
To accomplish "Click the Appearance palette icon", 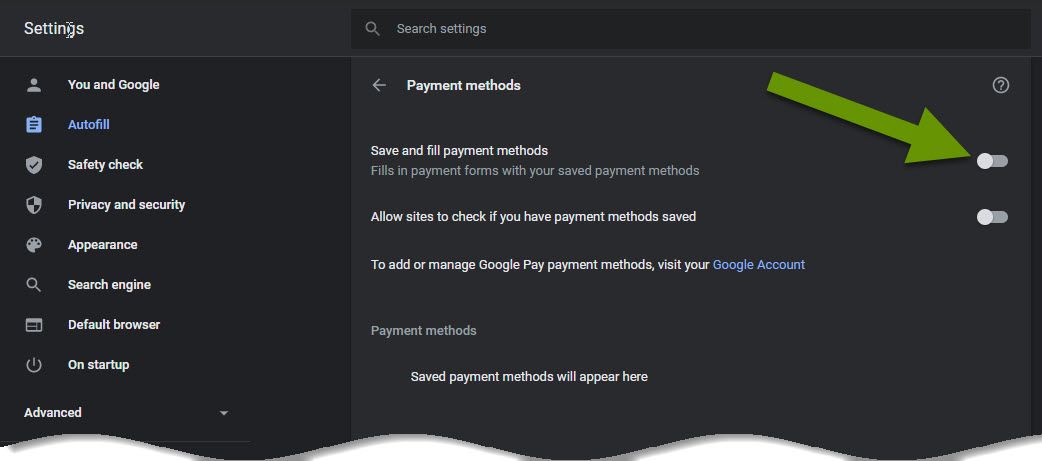I will (33, 244).
